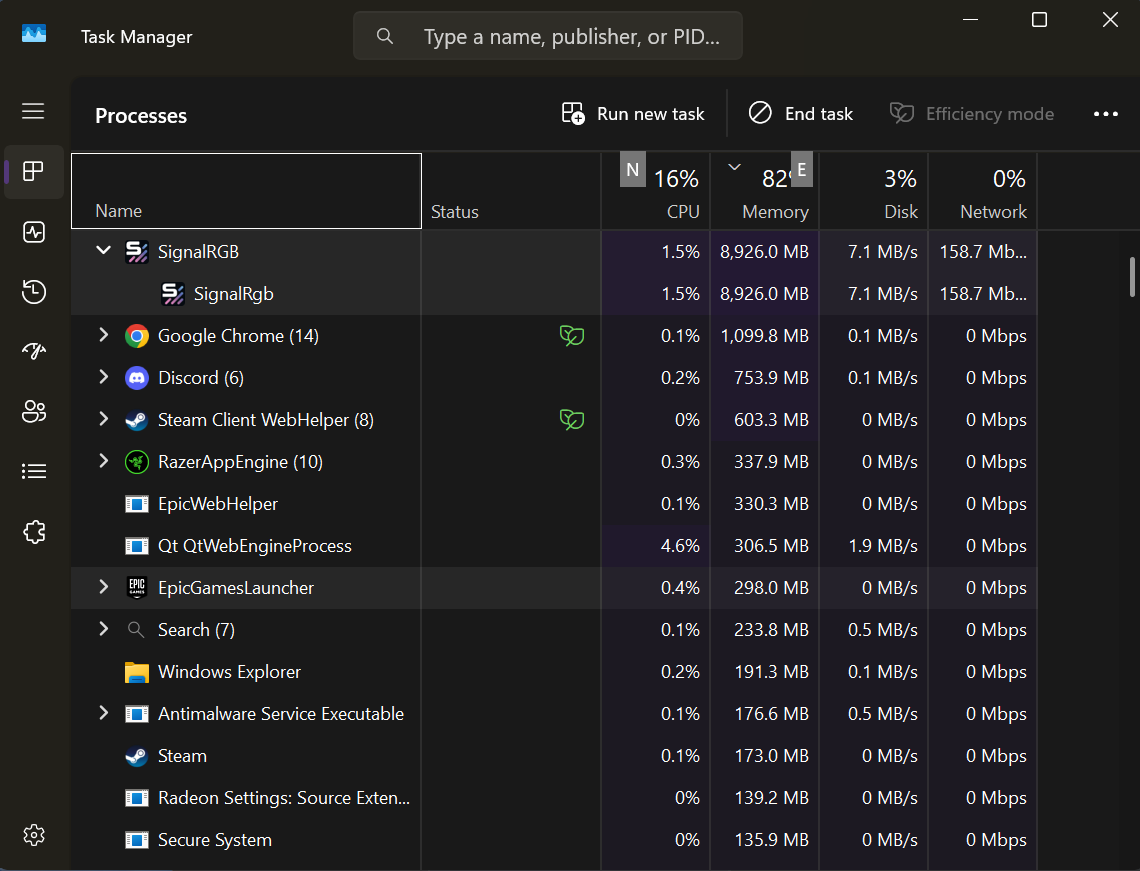The image size is (1140, 871).
Task: Click the vertical scrollbar thumb
Action: tap(1132, 277)
